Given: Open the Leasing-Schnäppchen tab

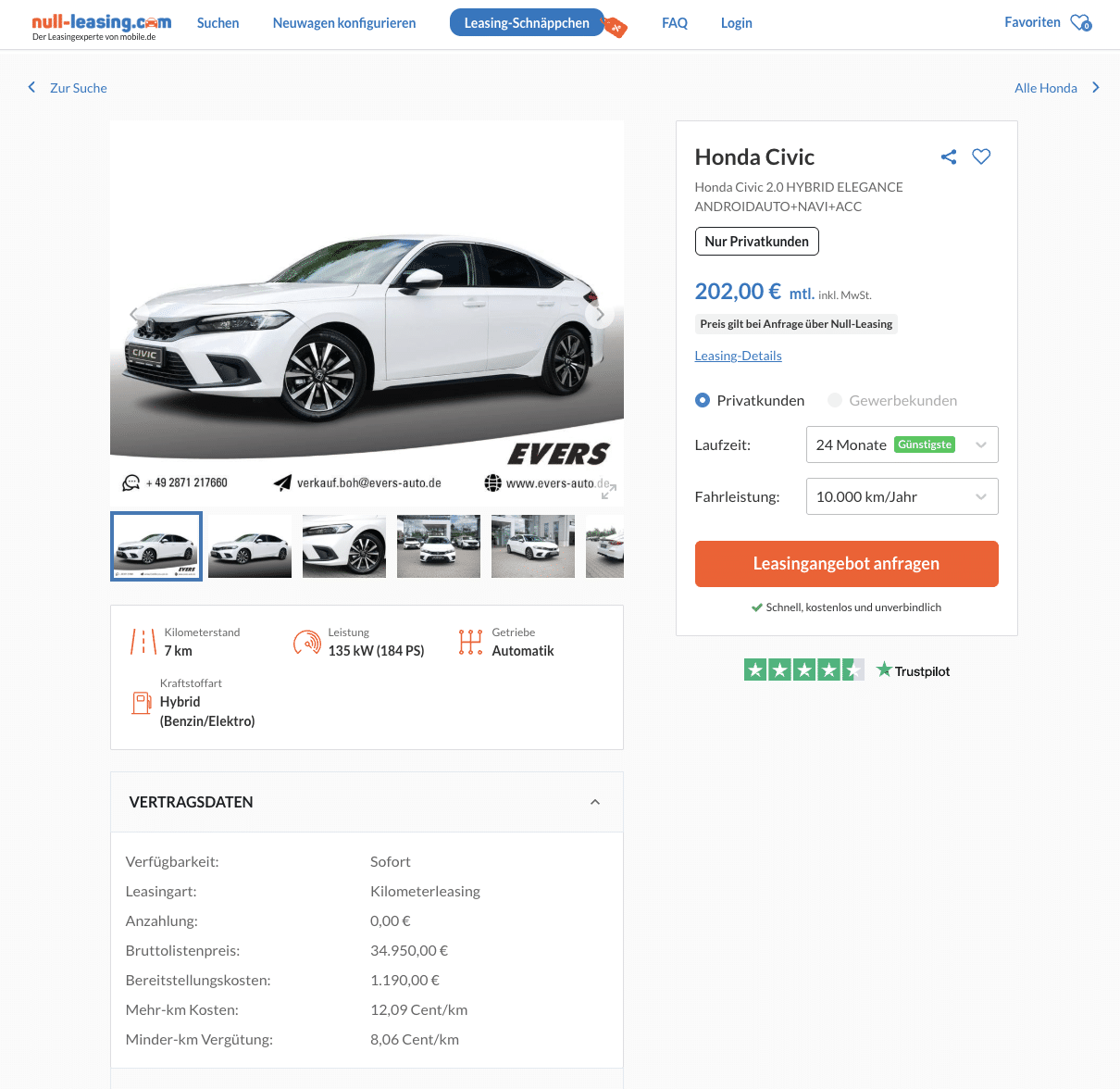Looking at the screenshot, I should pos(527,23).
